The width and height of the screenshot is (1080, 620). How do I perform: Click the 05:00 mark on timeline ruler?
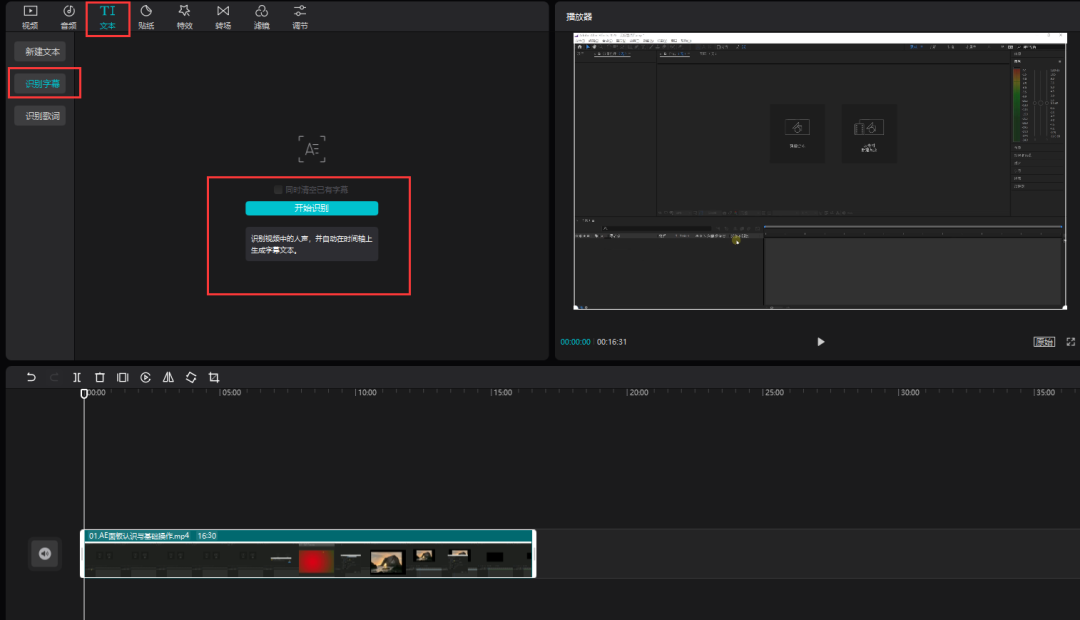pyautogui.click(x=231, y=393)
